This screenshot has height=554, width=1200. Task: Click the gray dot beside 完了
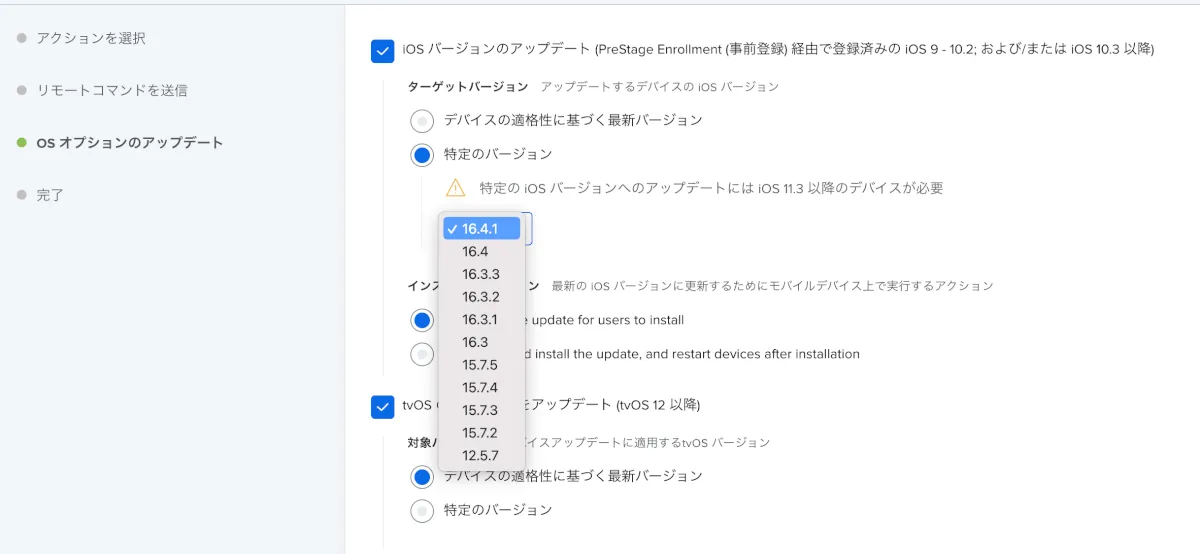click(x=22, y=195)
